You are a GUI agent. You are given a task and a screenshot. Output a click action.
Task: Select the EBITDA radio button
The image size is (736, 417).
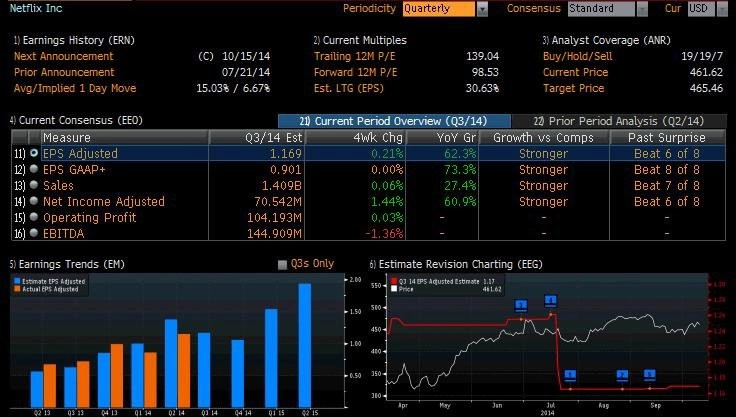(x=34, y=233)
